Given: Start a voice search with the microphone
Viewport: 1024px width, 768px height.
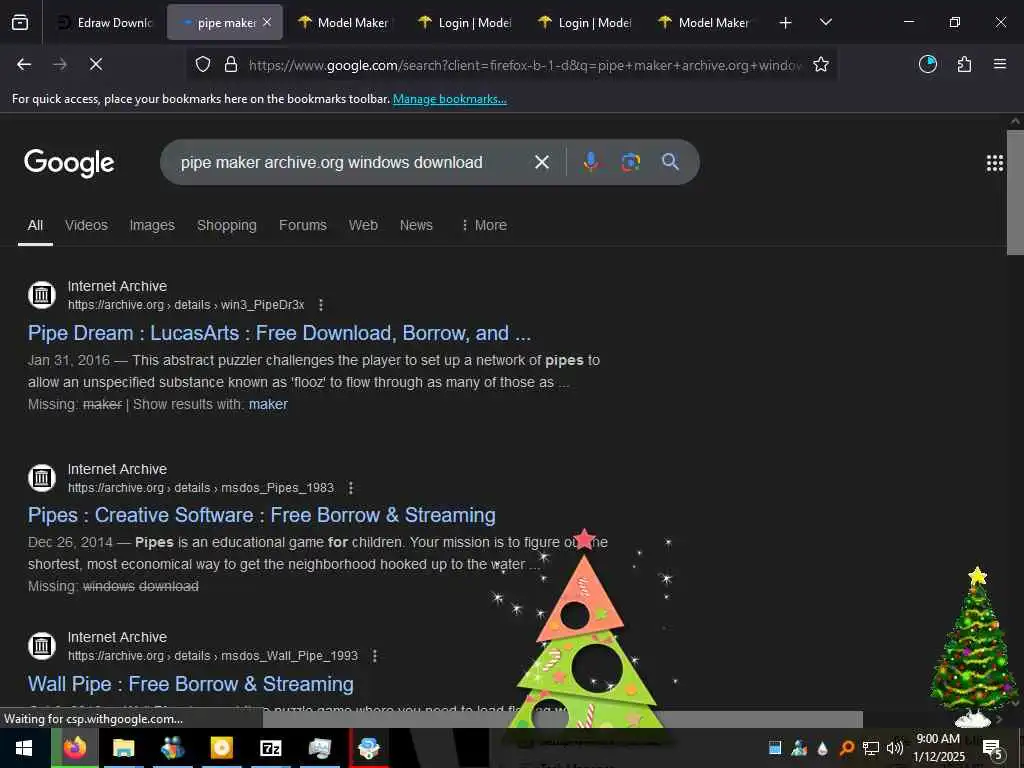Looking at the screenshot, I should [x=591, y=162].
